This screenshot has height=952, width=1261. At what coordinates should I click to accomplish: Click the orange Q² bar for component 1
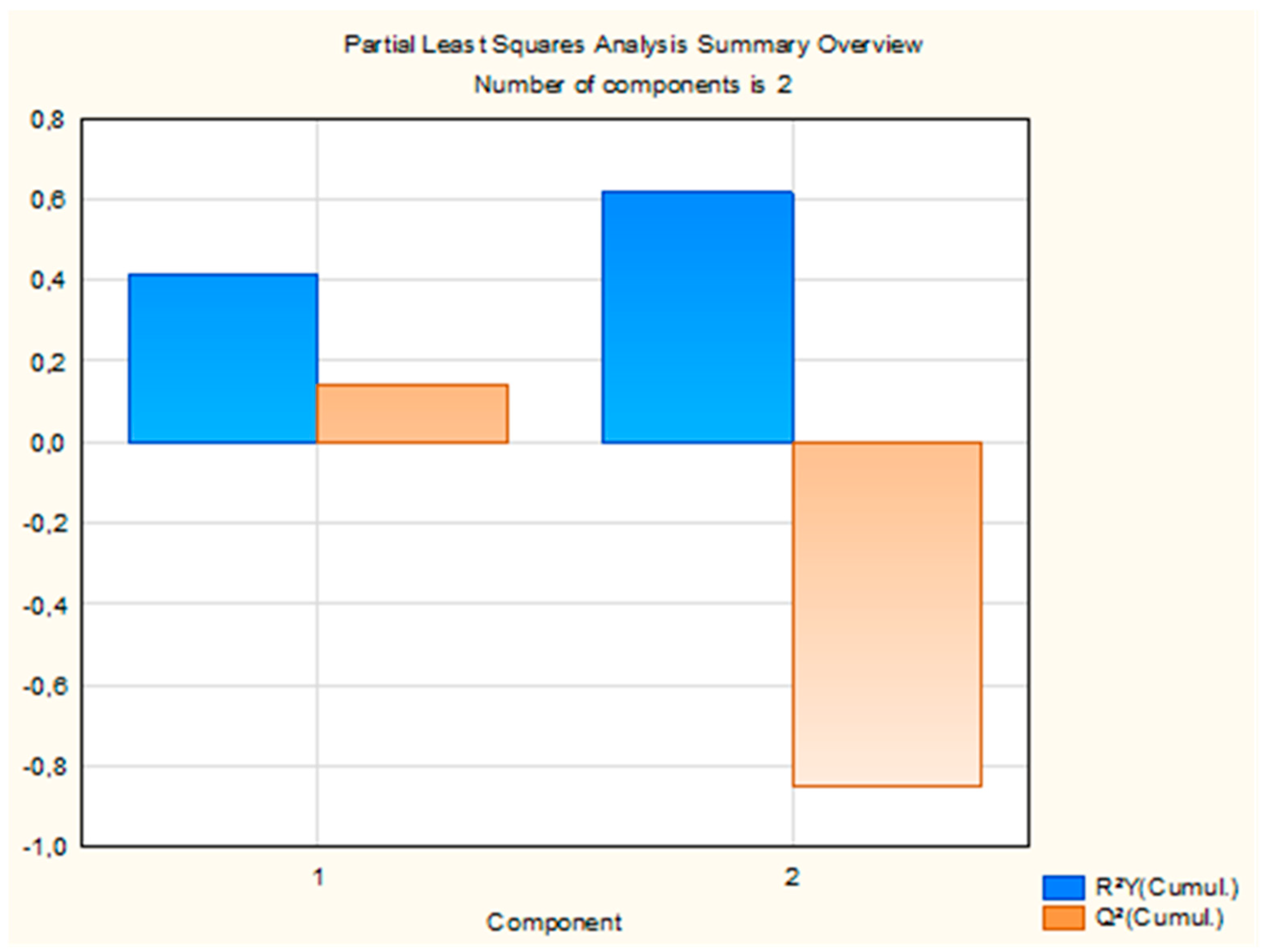pos(412,413)
